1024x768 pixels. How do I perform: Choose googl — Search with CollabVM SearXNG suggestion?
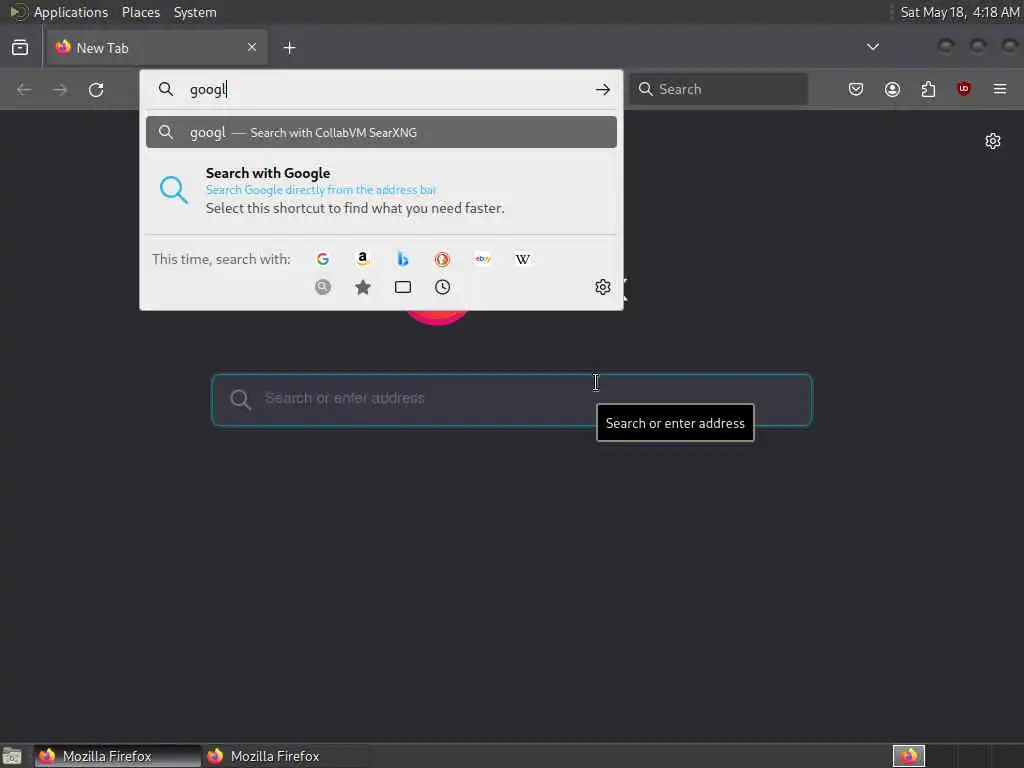coord(381,133)
